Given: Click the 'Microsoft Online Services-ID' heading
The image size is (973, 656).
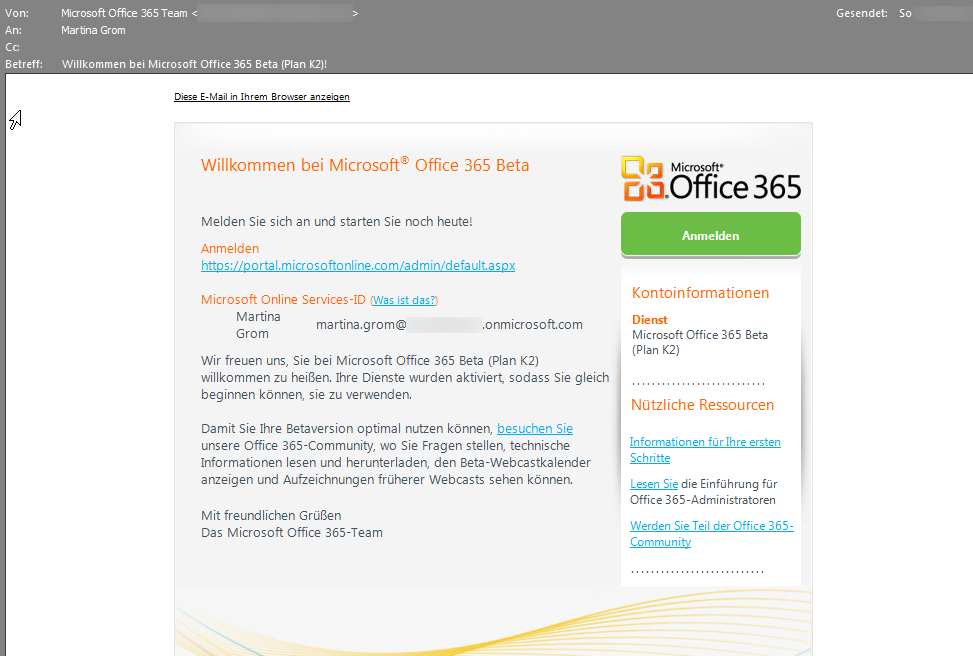Looking at the screenshot, I should click(283, 300).
